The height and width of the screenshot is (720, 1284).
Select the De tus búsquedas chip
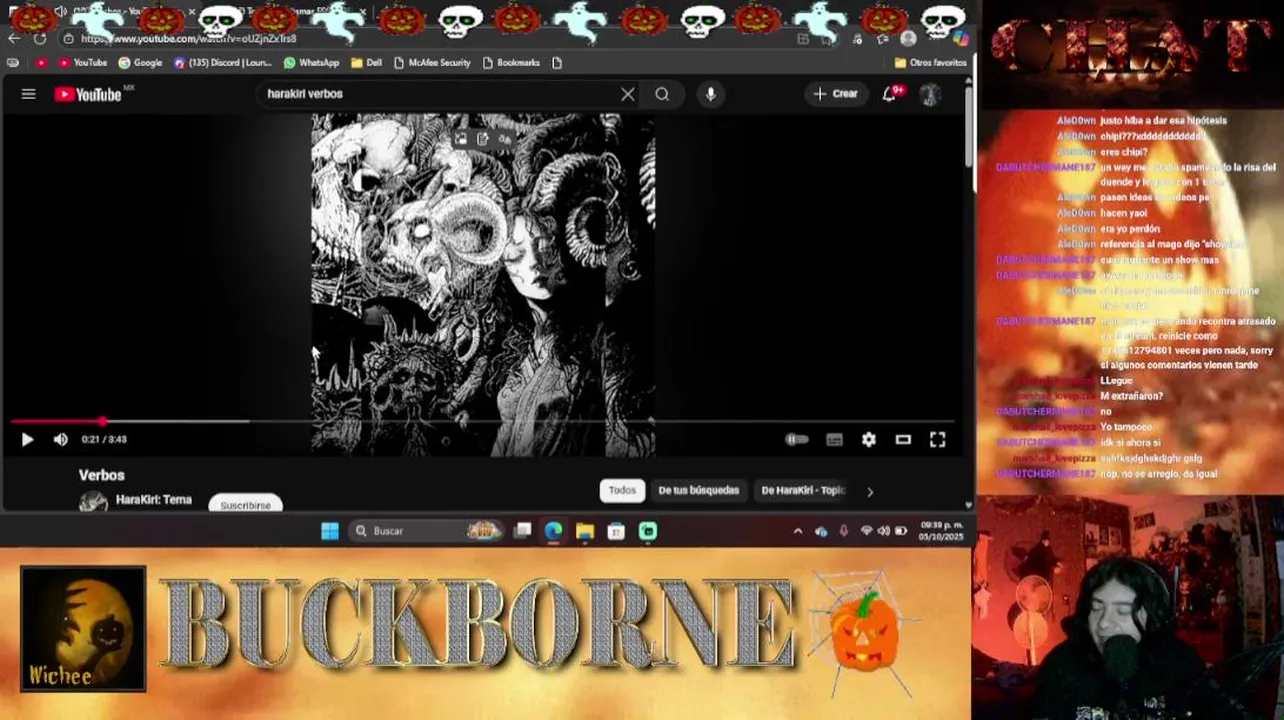[x=698, y=490]
